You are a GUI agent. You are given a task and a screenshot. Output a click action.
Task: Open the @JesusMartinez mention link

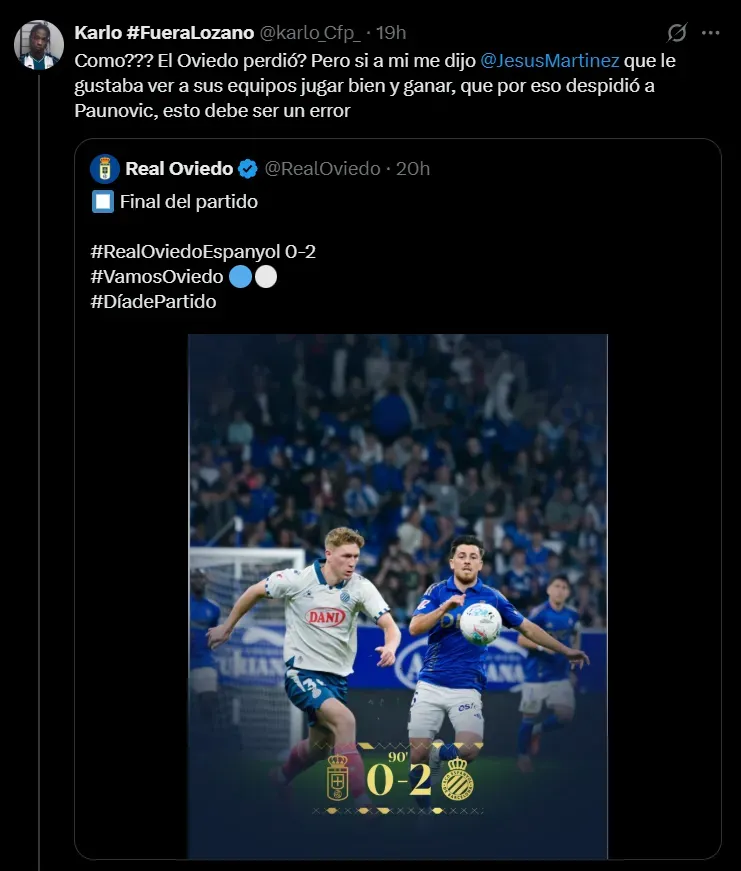pyautogui.click(x=549, y=61)
